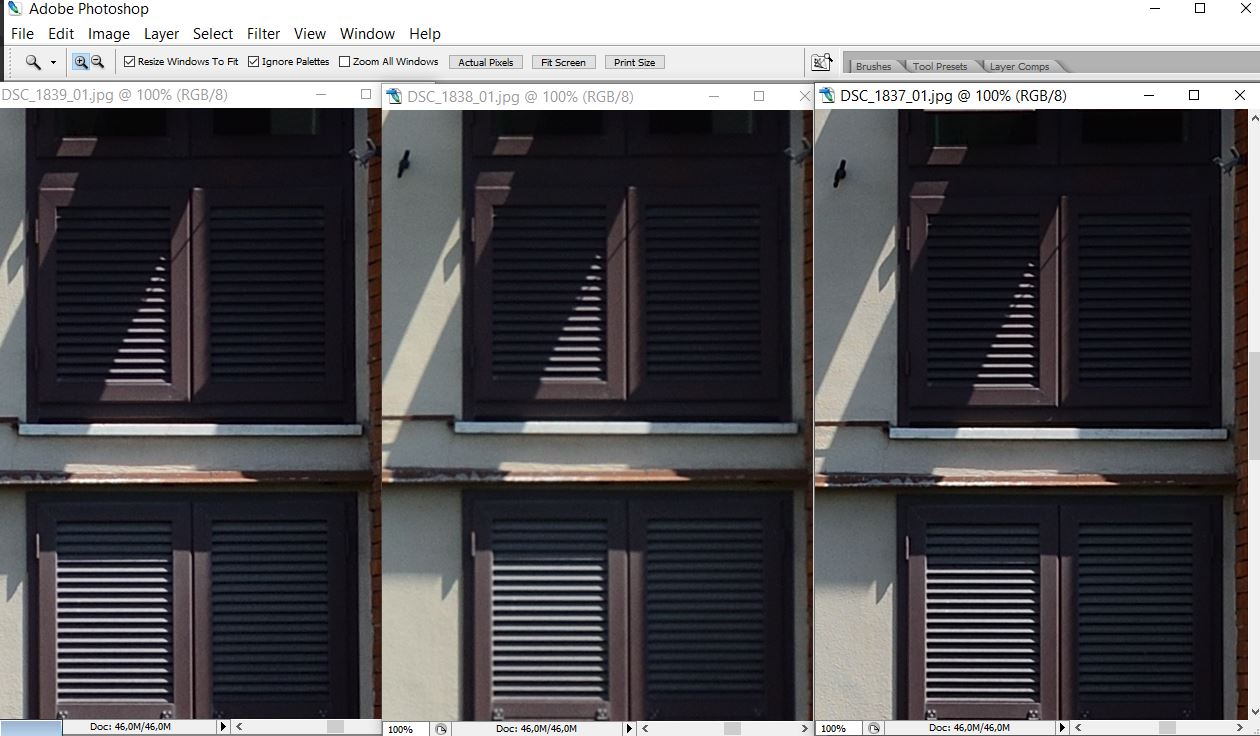
Task: Click the Adobe Photoshop app icon in title bar
Action: pos(14,9)
